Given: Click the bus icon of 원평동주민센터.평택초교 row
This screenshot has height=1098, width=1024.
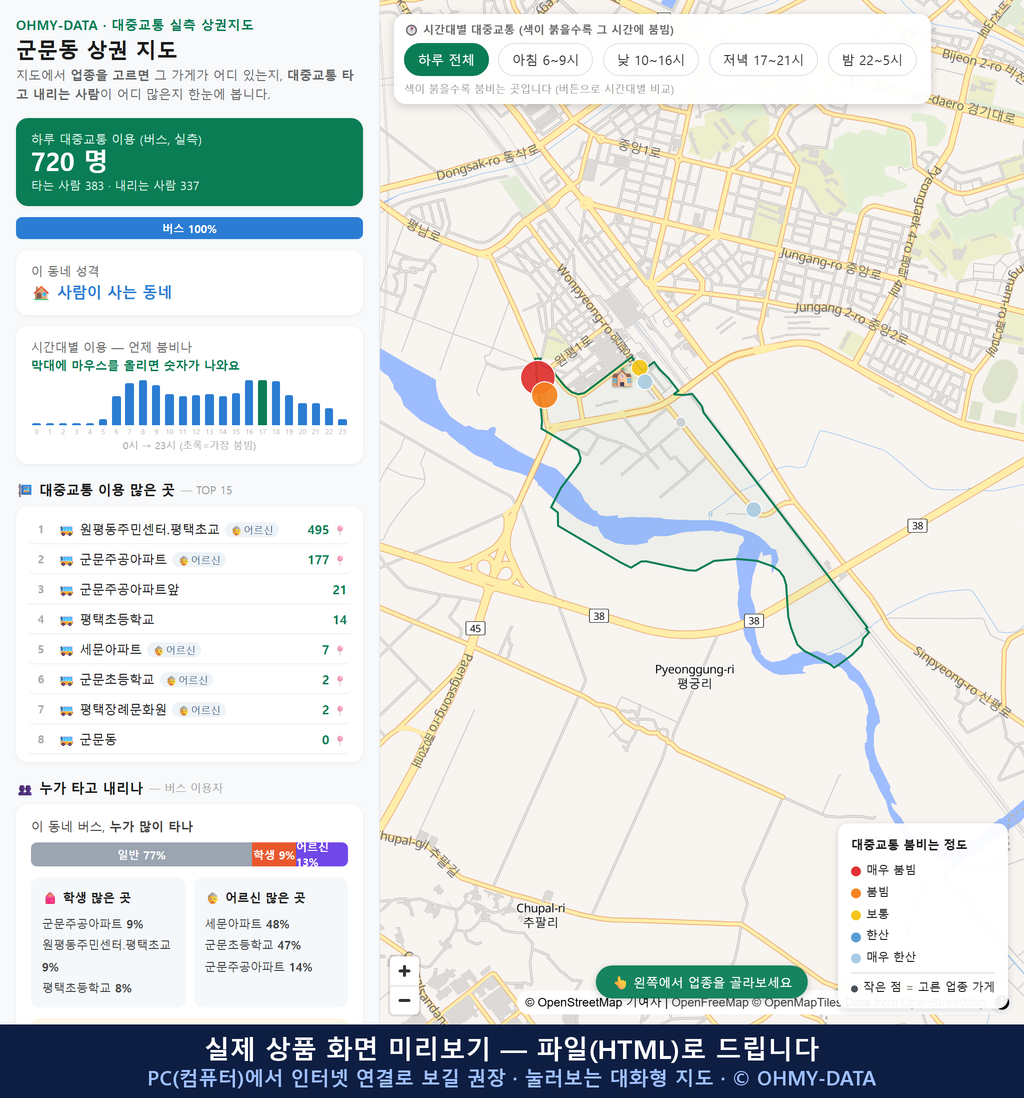Looking at the screenshot, I should [x=67, y=530].
